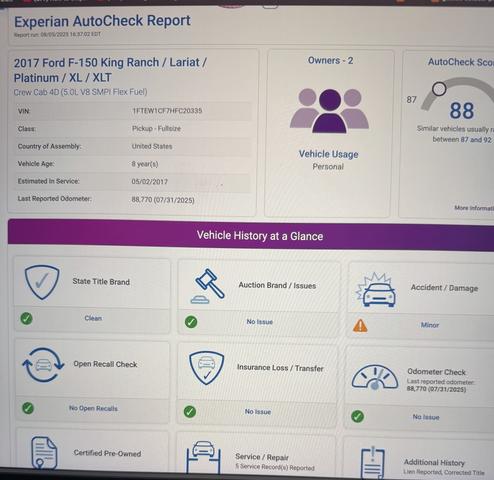Click the Personal usage text
This screenshot has height=480, width=494.
pyautogui.click(x=328, y=167)
